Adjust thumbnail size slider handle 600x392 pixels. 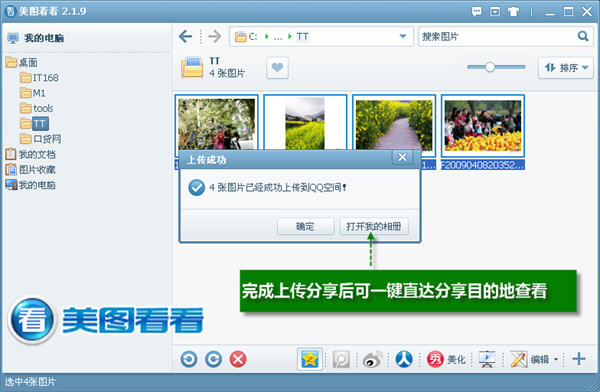[489, 67]
